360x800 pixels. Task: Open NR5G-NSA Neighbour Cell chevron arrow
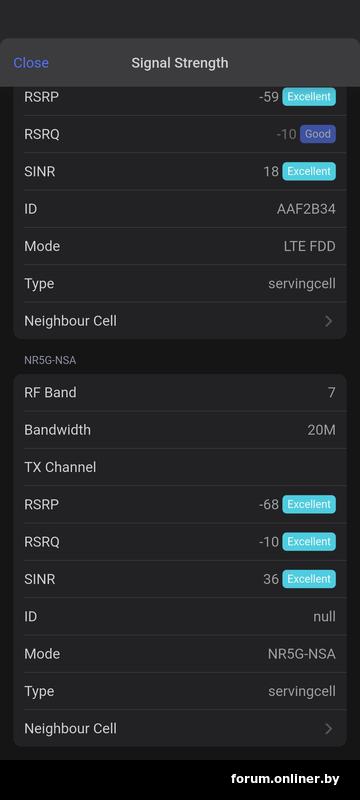328,729
